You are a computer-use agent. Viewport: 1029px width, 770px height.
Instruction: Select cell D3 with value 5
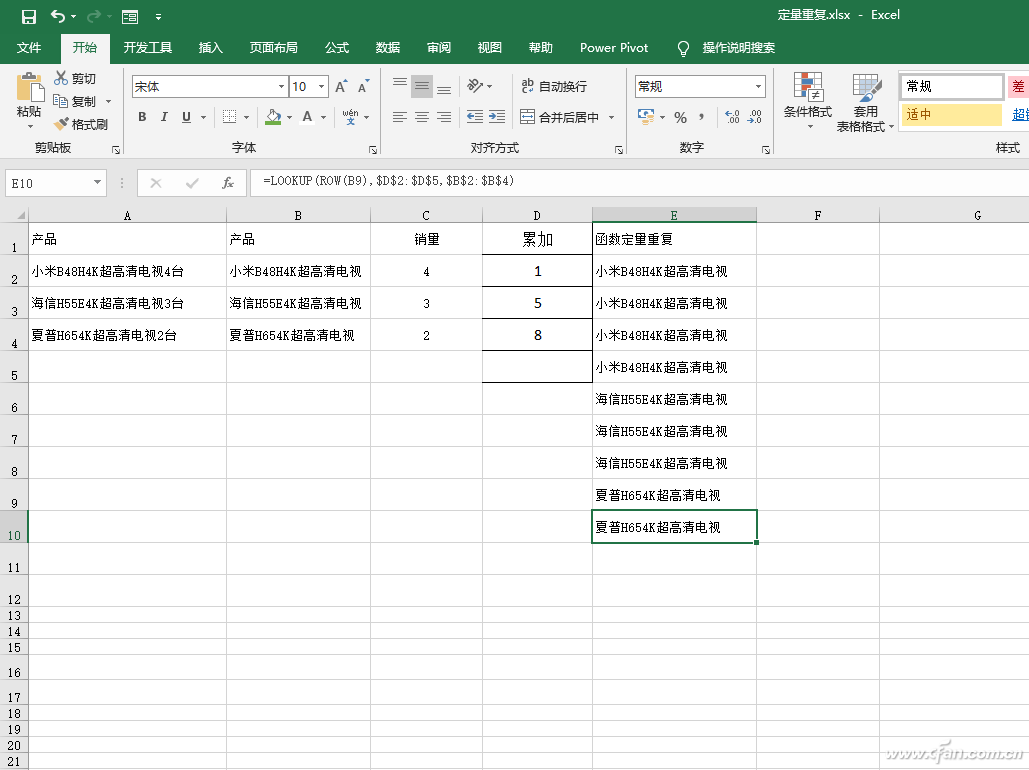click(x=537, y=303)
